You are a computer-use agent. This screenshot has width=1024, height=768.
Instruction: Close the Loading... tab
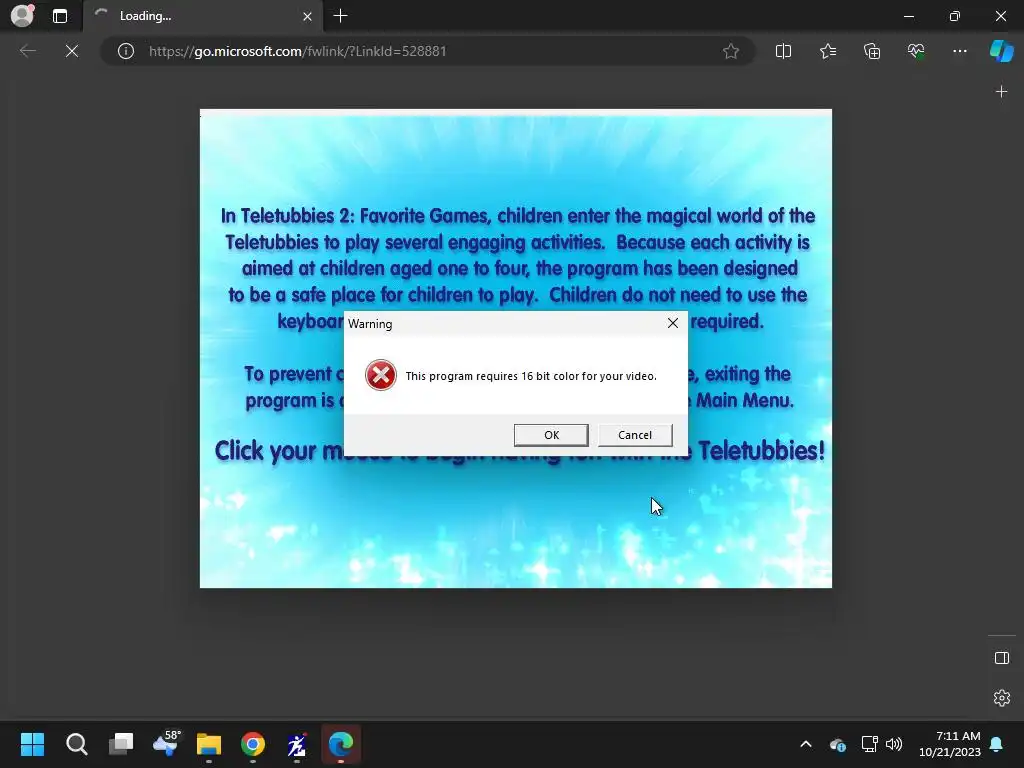[307, 16]
